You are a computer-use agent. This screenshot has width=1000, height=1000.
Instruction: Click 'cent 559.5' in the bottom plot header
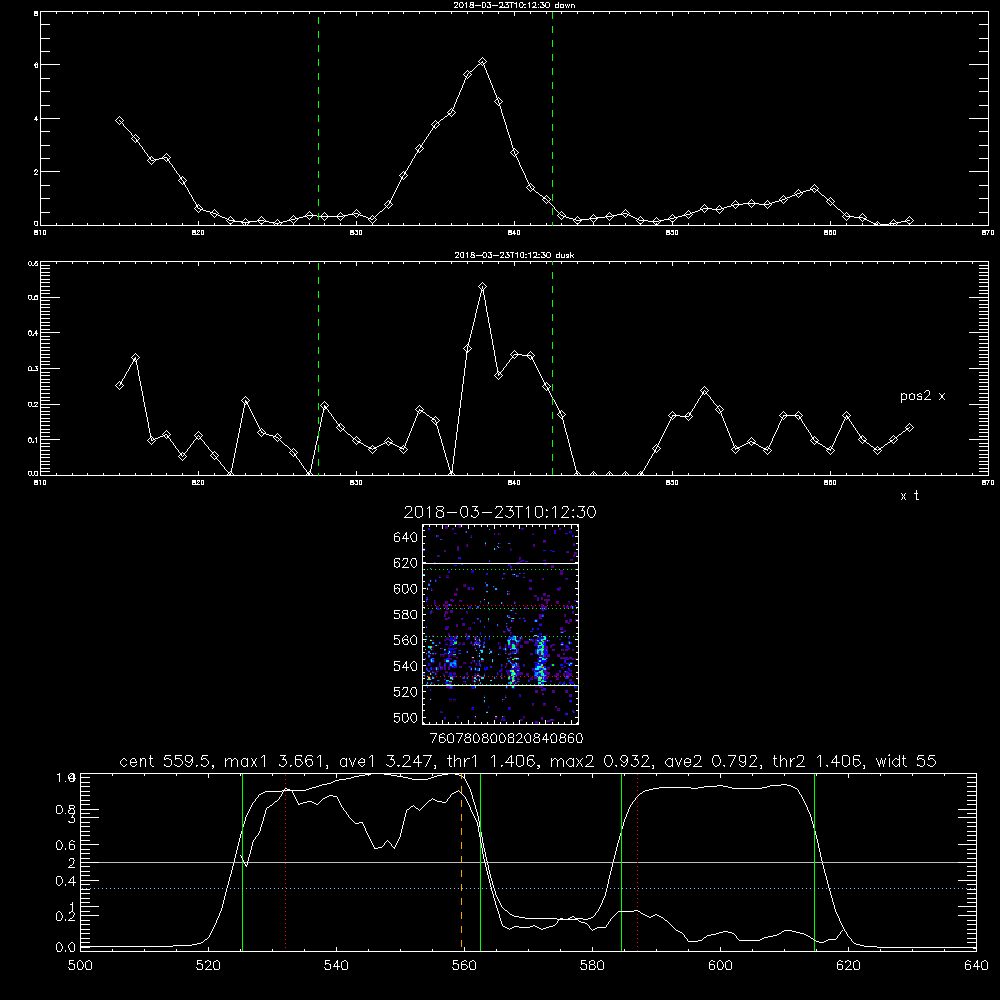pos(168,761)
